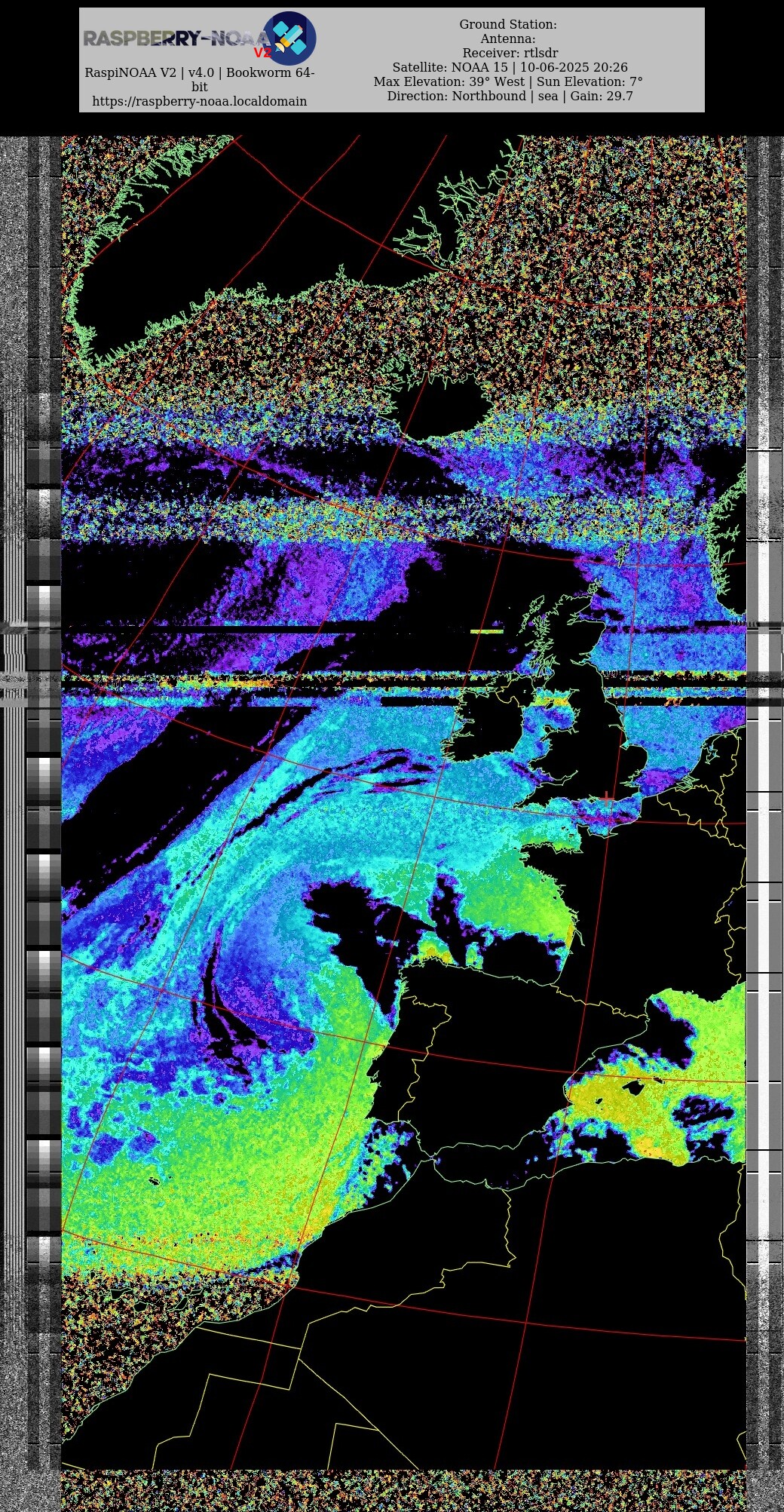Click the https://raspberry-noaa.localdomain URL text

click(200, 101)
